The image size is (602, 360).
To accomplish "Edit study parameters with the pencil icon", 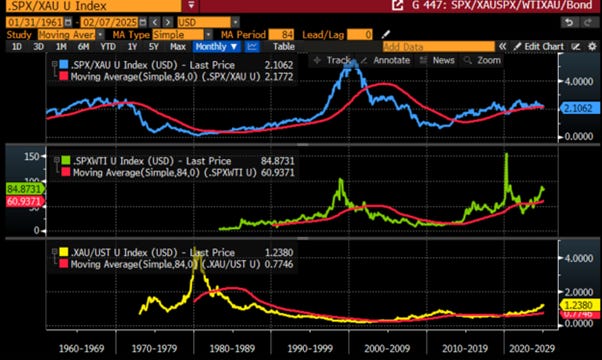I will click(386, 35).
